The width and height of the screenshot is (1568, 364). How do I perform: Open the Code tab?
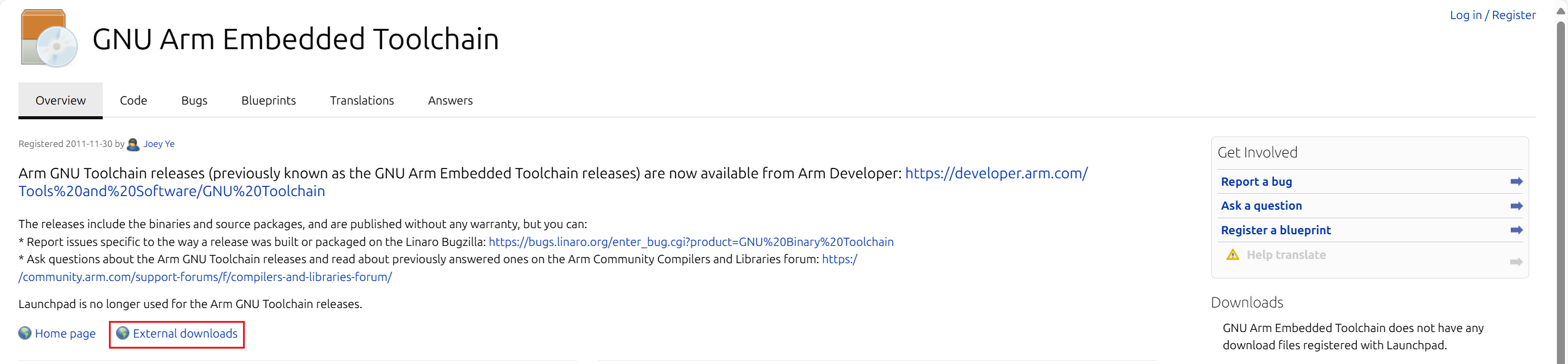click(x=133, y=100)
